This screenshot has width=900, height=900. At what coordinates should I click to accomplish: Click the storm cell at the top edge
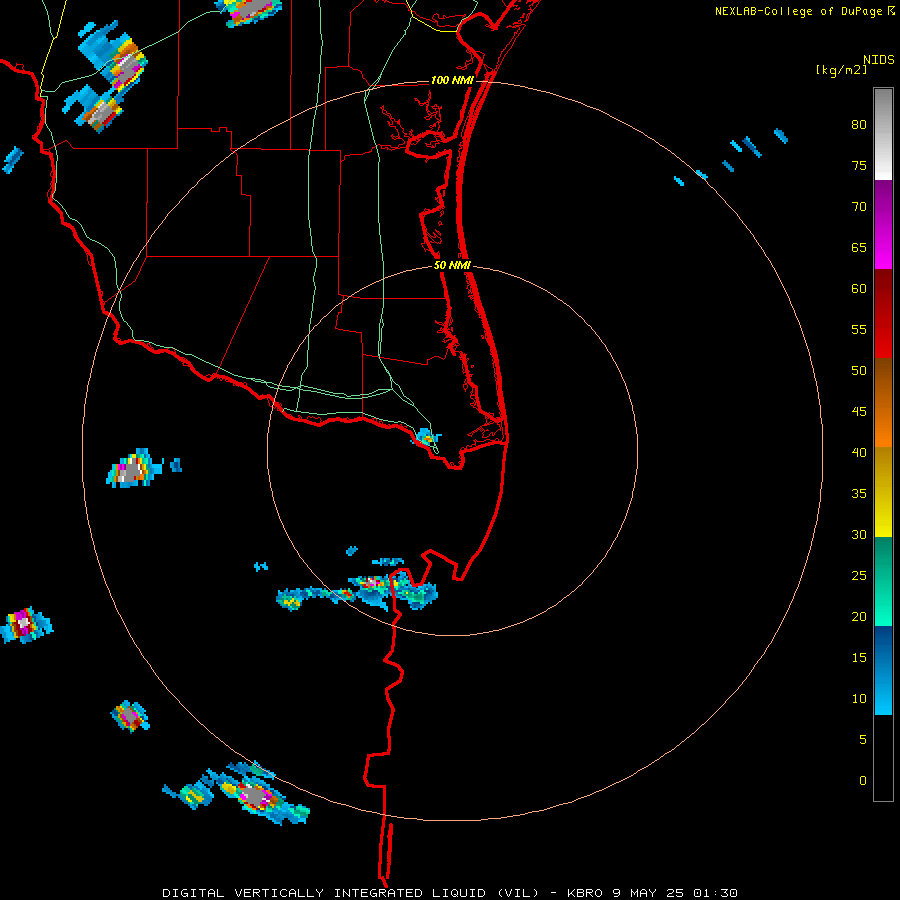click(249, 13)
